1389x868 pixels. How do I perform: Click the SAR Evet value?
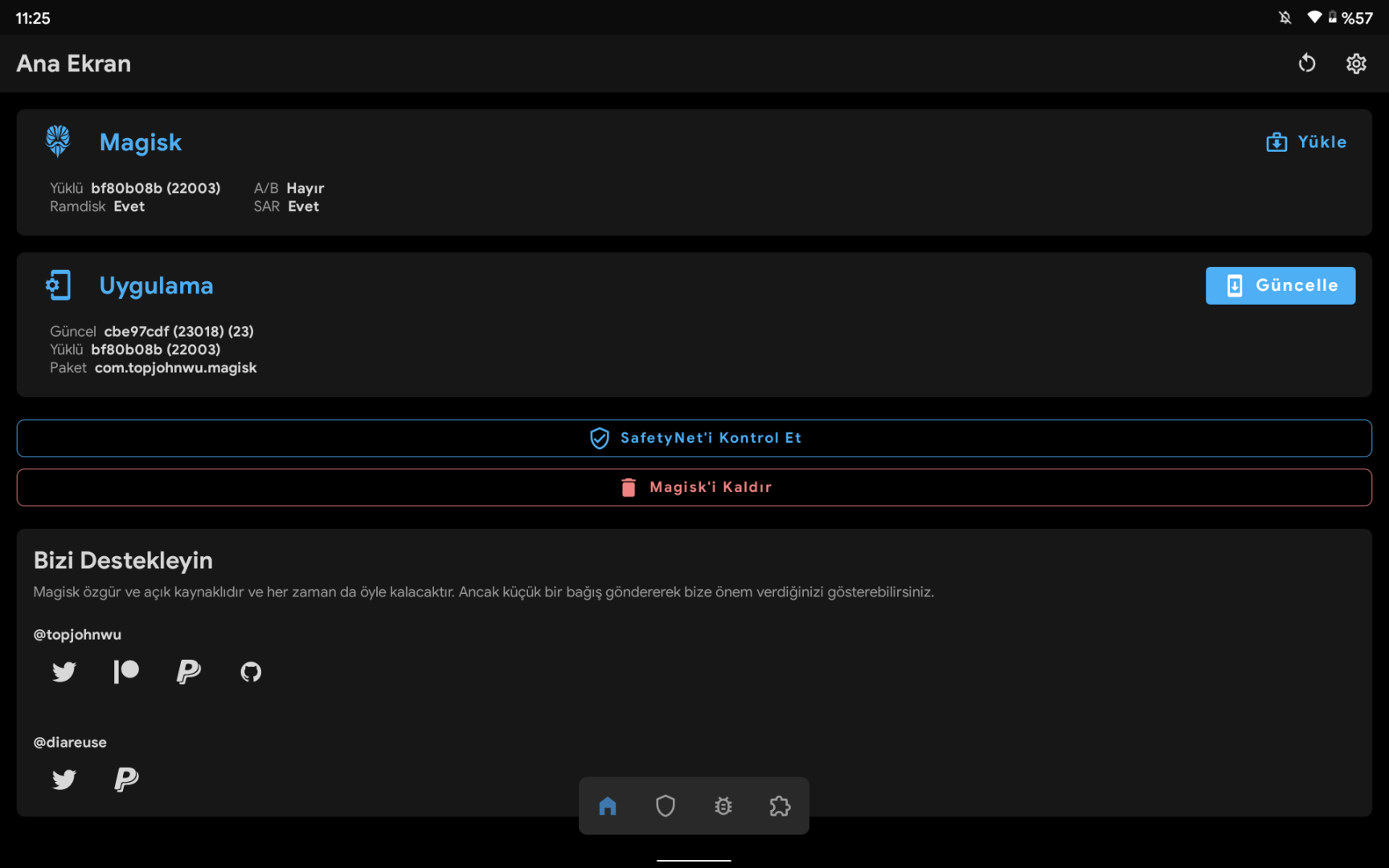point(304,207)
